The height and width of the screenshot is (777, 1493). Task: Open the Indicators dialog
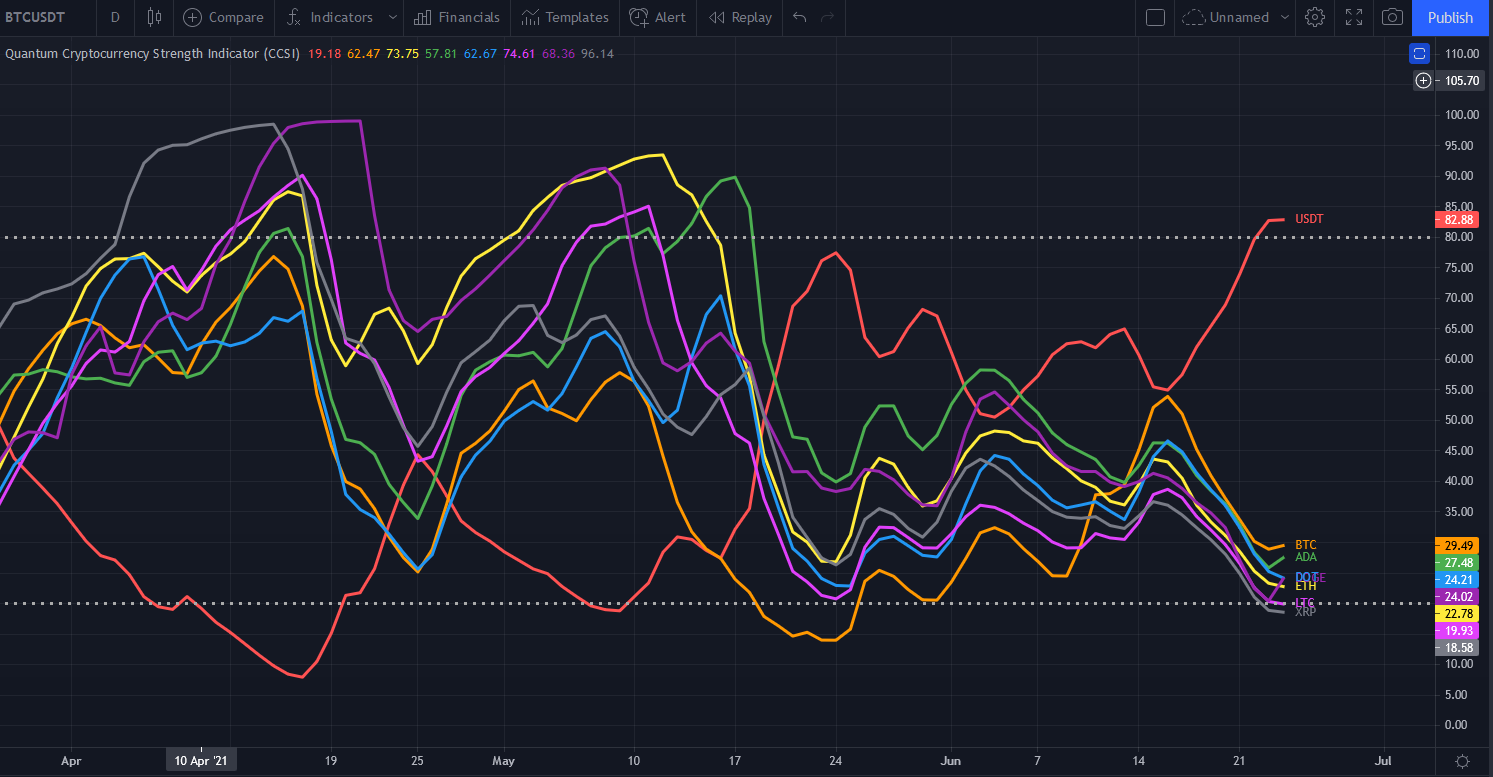[x=329, y=17]
